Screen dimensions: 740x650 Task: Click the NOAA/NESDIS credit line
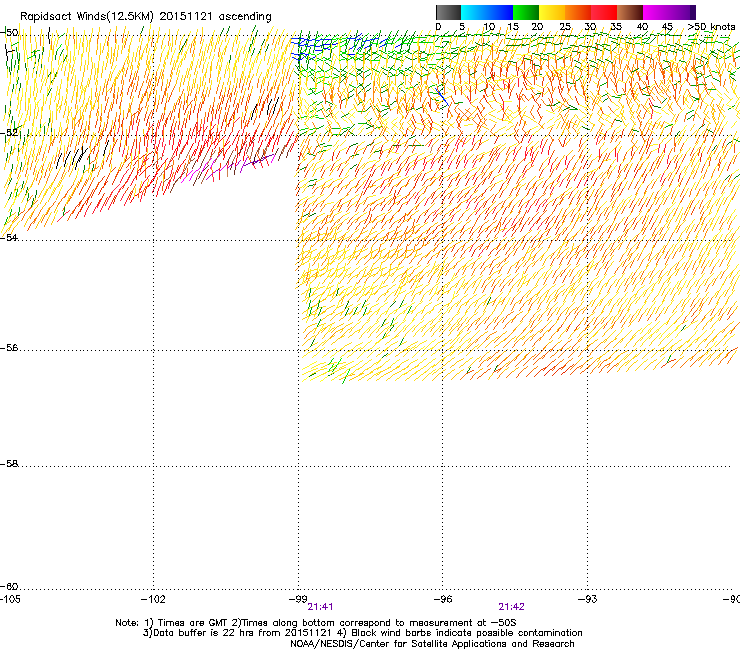432,644
